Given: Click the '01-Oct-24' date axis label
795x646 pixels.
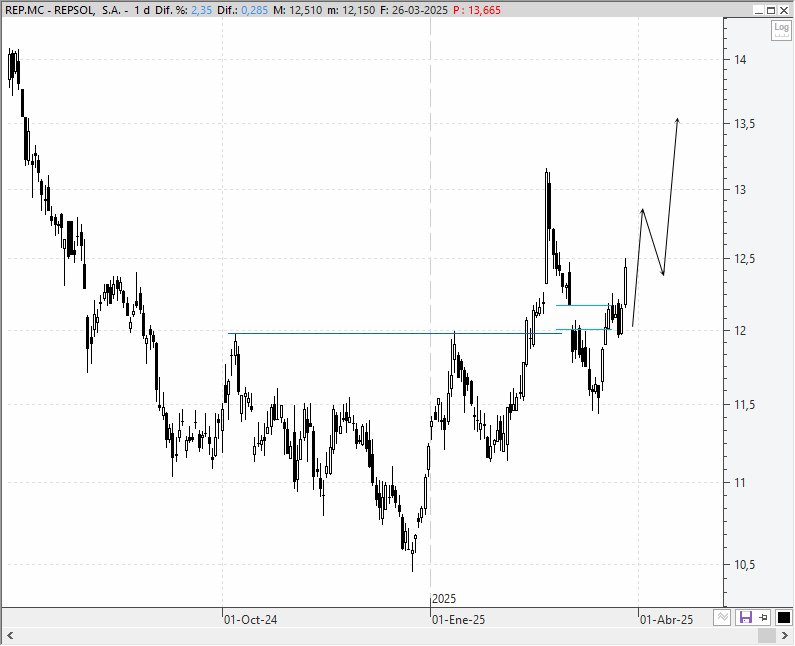Looking at the screenshot, I should tap(250, 620).
